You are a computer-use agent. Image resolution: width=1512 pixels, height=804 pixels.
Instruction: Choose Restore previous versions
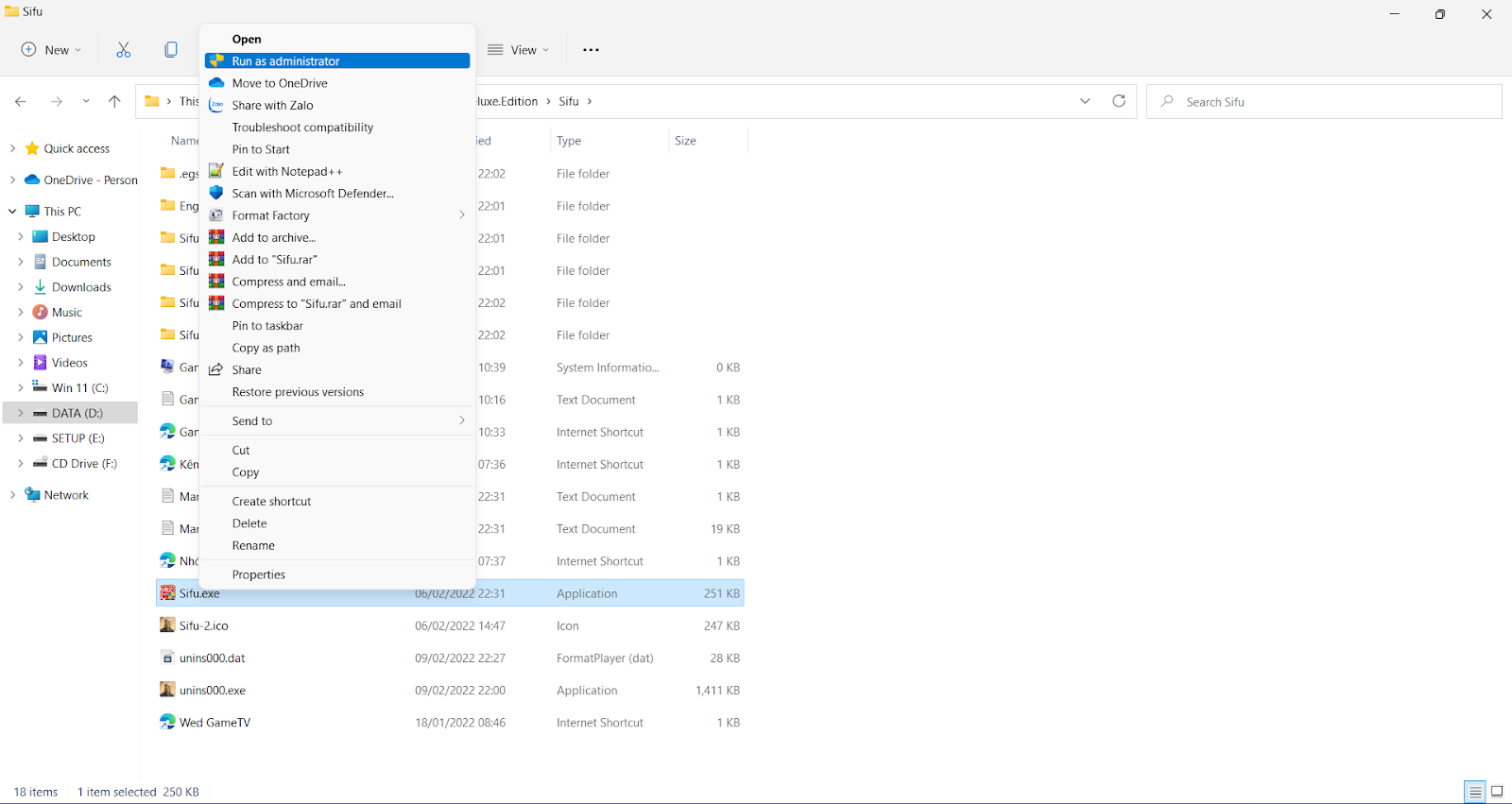(337, 391)
